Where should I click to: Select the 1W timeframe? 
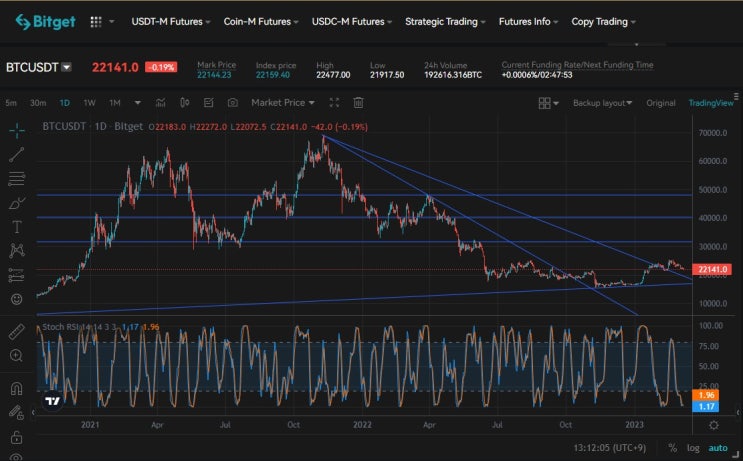click(x=89, y=103)
